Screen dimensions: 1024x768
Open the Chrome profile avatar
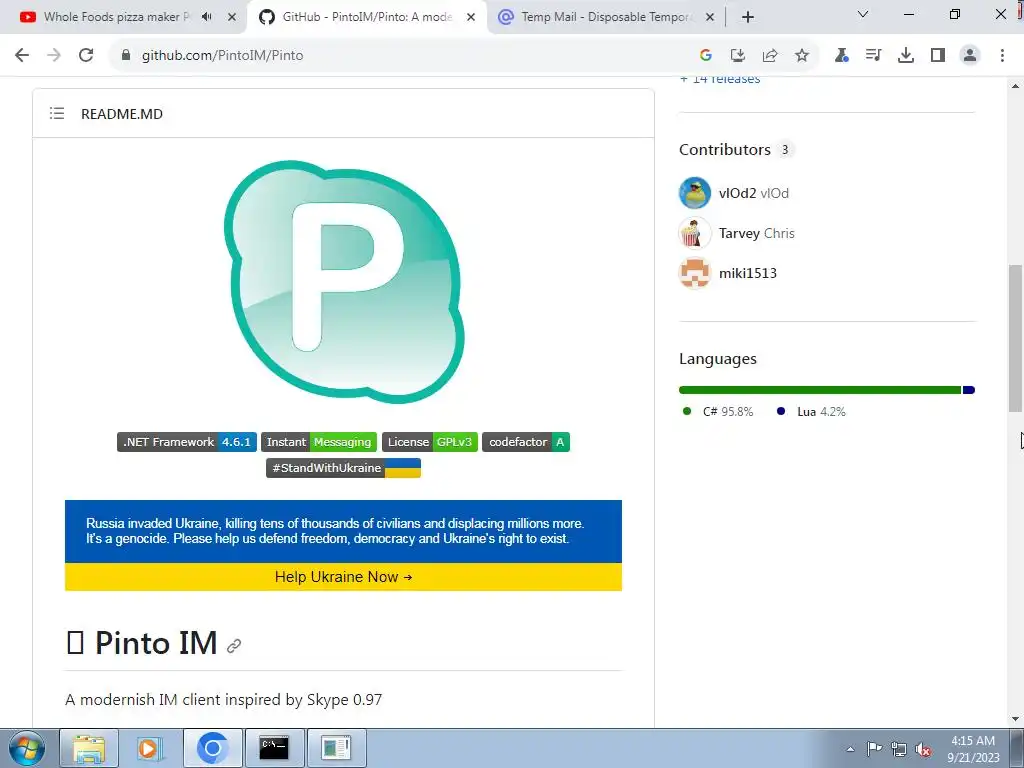pos(970,56)
